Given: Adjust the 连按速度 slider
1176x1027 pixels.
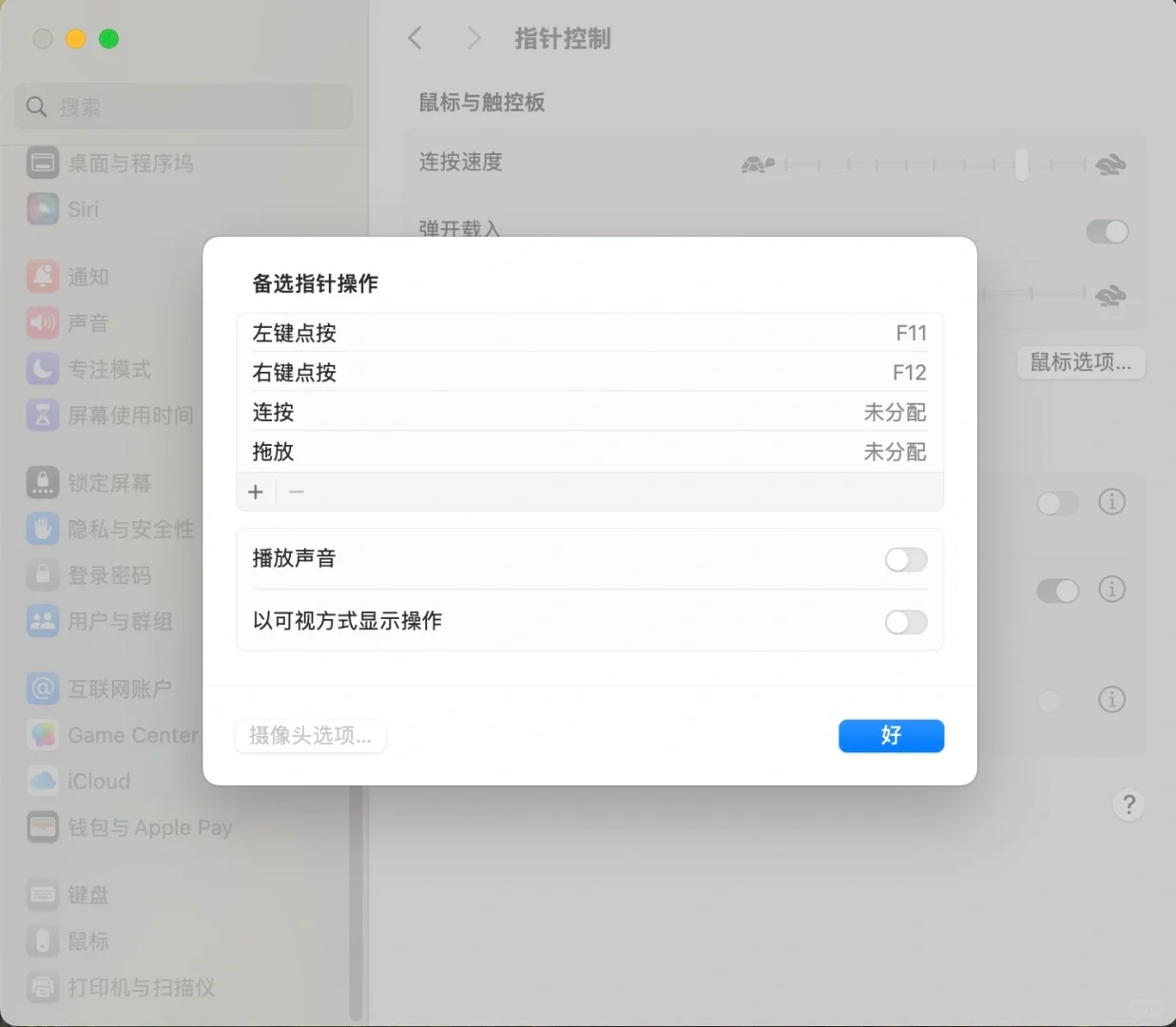Looking at the screenshot, I should coord(1021,165).
